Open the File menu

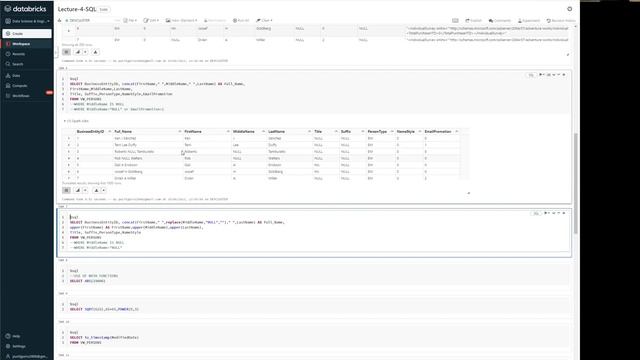(130, 20)
